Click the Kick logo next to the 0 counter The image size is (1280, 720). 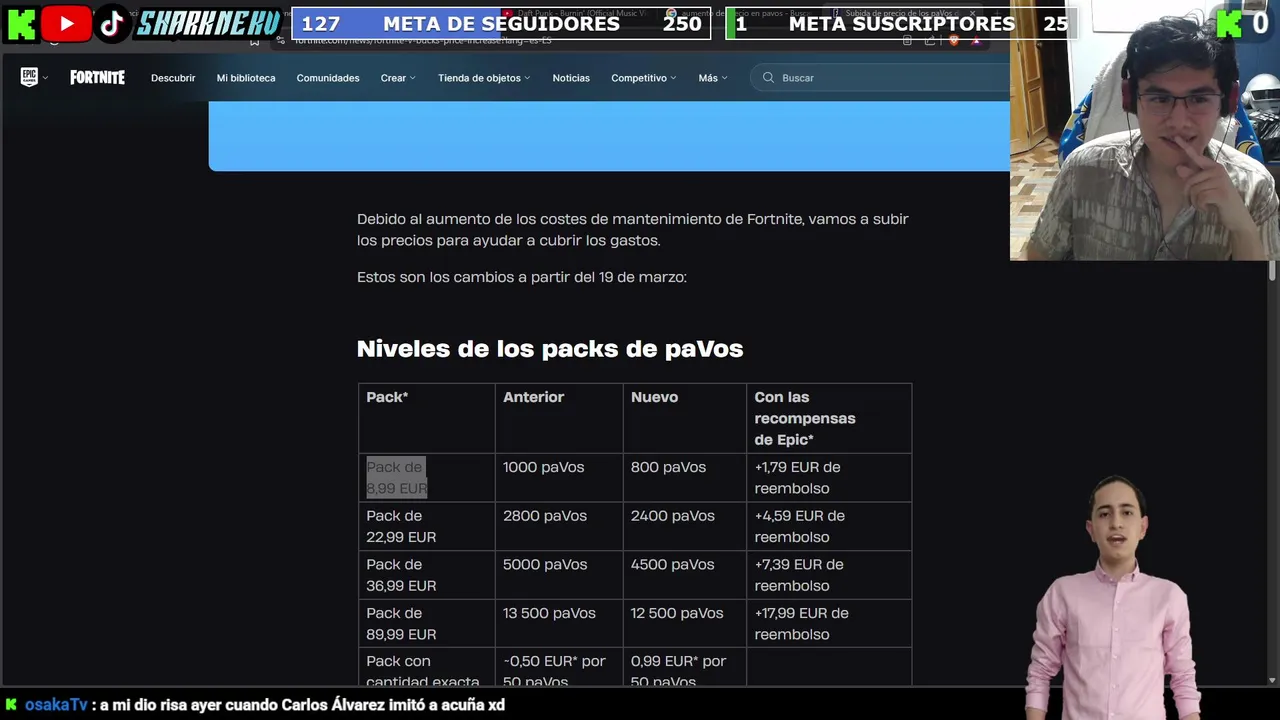pyautogui.click(x=1229, y=24)
